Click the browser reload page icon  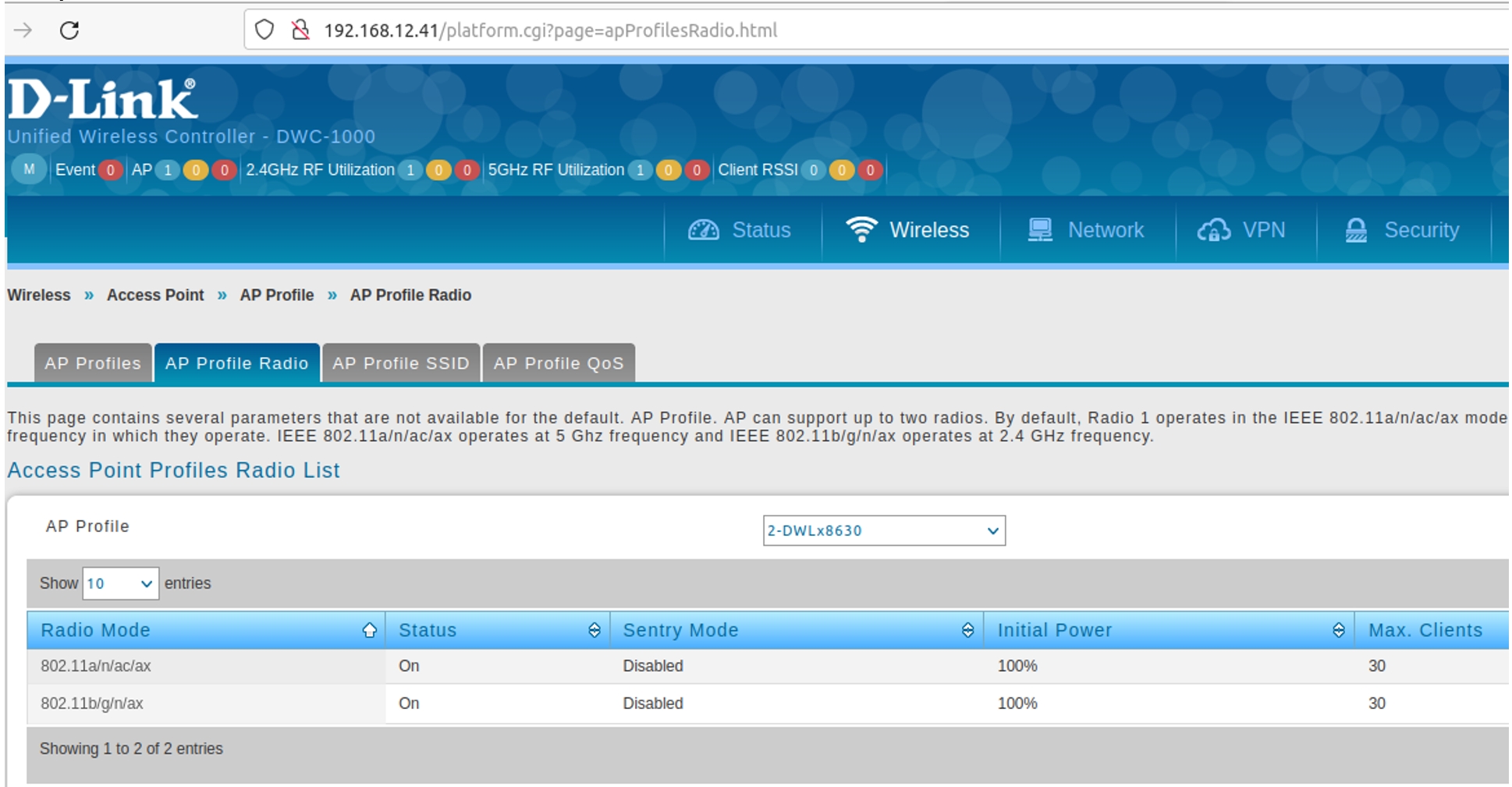click(69, 30)
